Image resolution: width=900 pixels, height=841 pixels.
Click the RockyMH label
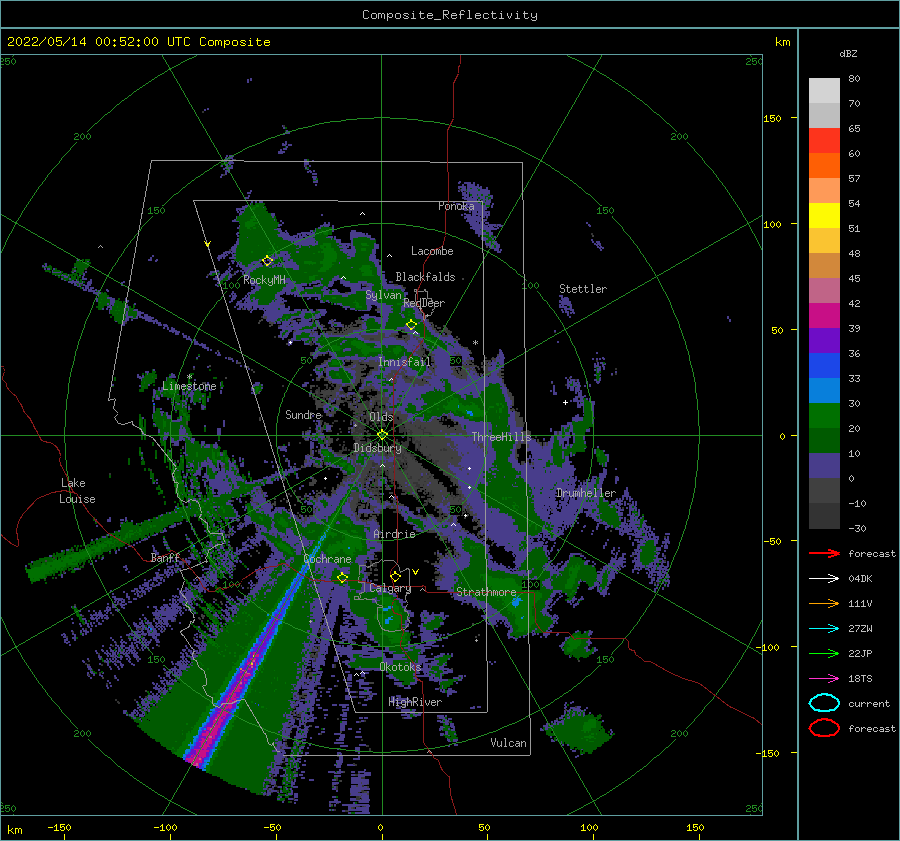tap(264, 280)
